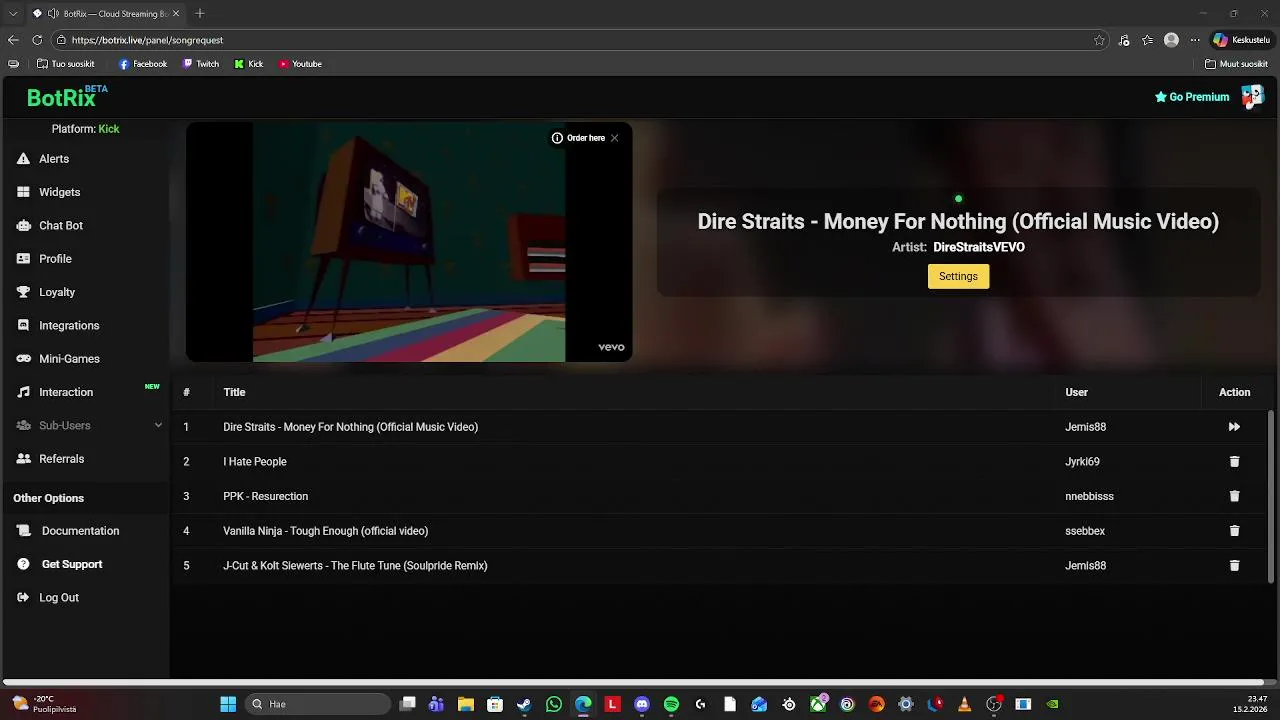Open a new browser tab

pyautogui.click(x=200, y=13)
